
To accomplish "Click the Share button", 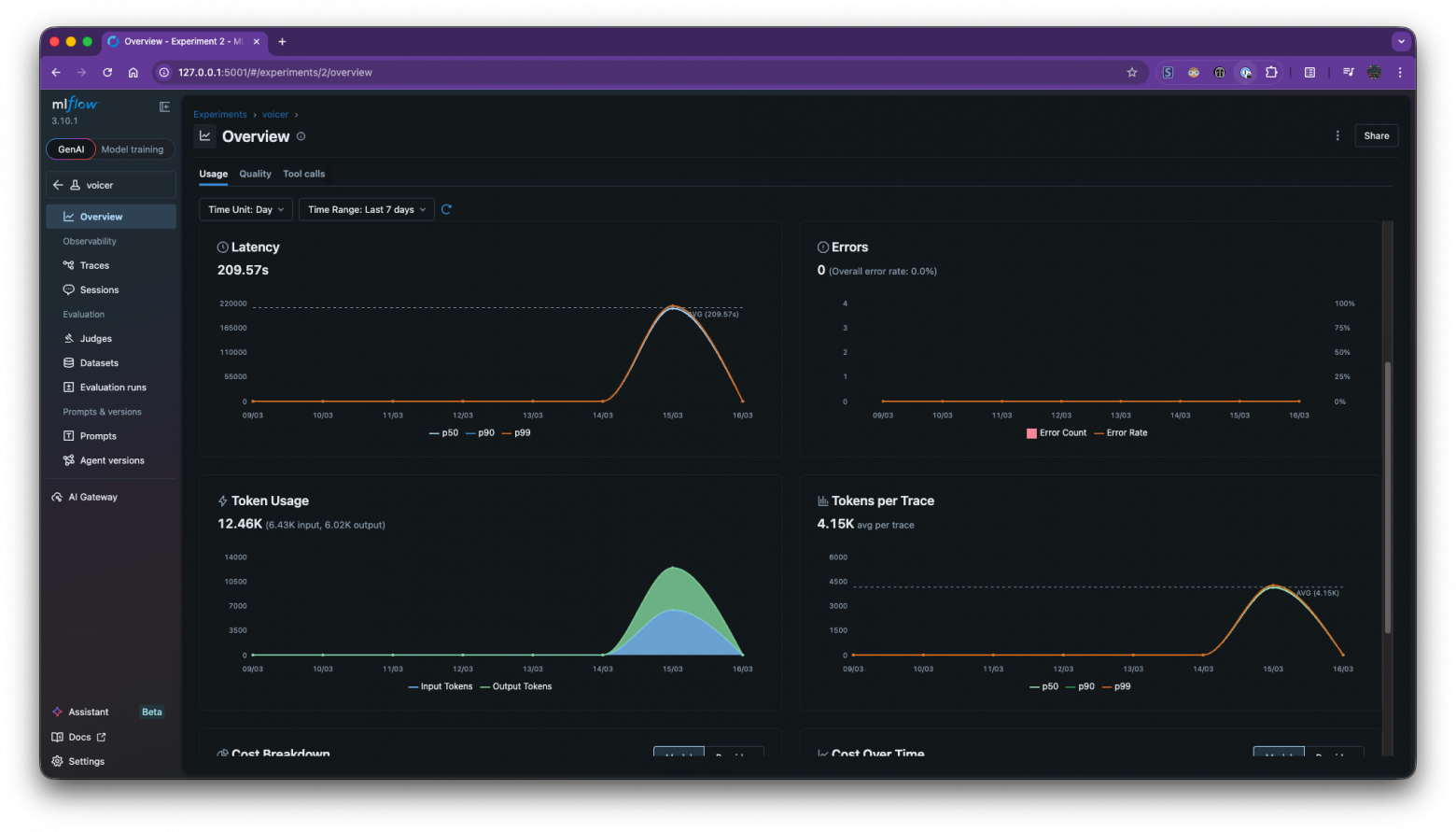I will pyautogui.click(x=1376, y=135).
